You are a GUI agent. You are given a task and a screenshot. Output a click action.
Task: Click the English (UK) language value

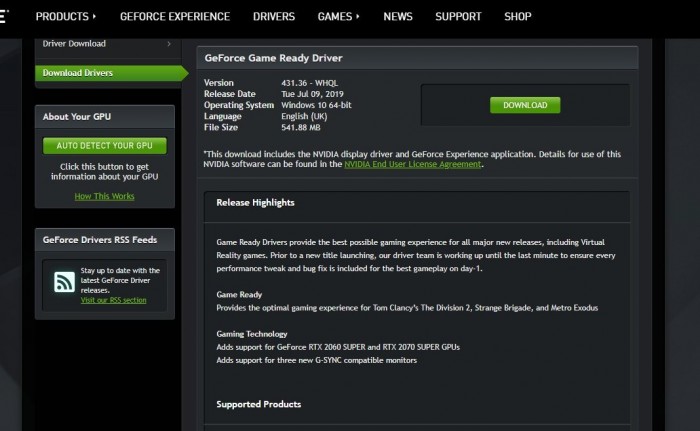tap(304, 116)
